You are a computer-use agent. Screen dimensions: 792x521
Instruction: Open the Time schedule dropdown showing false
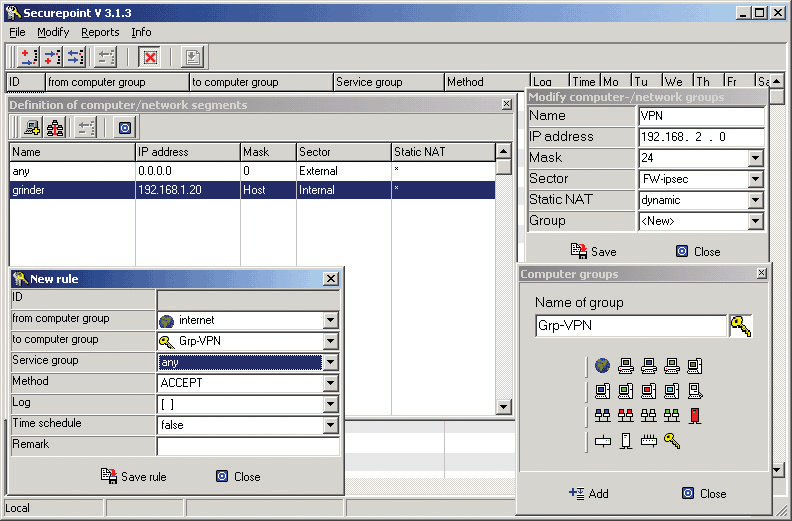point(330,425)
